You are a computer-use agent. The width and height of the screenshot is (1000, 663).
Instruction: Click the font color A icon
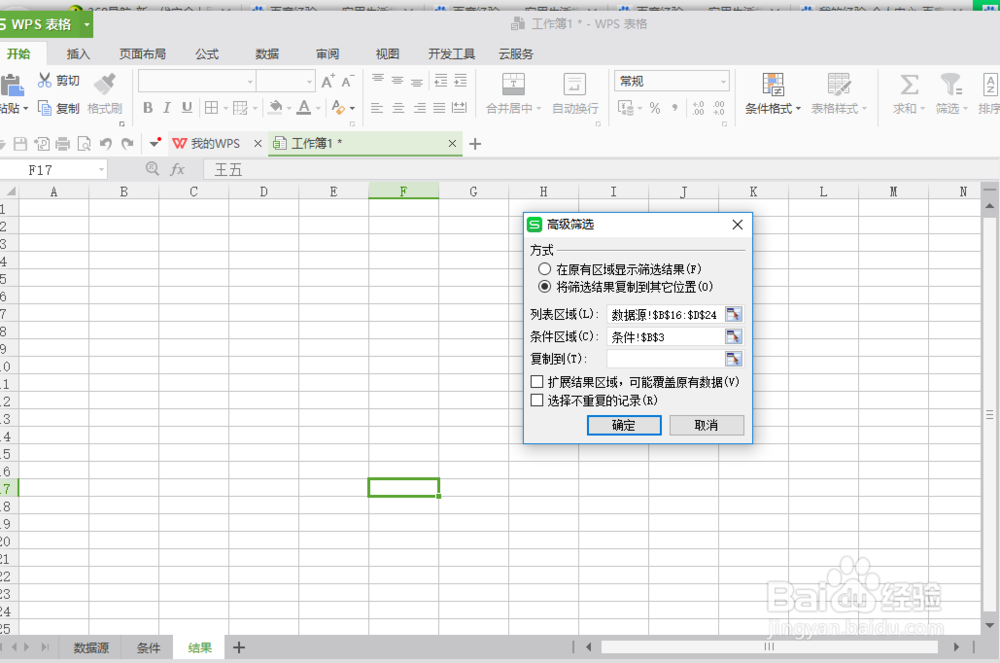click(x=304, y=107)
